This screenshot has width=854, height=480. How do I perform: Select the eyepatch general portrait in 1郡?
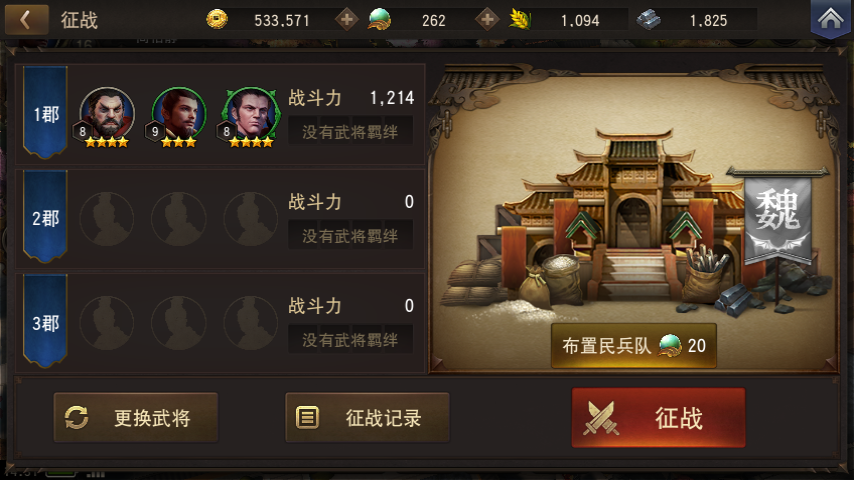coord(106,117)
